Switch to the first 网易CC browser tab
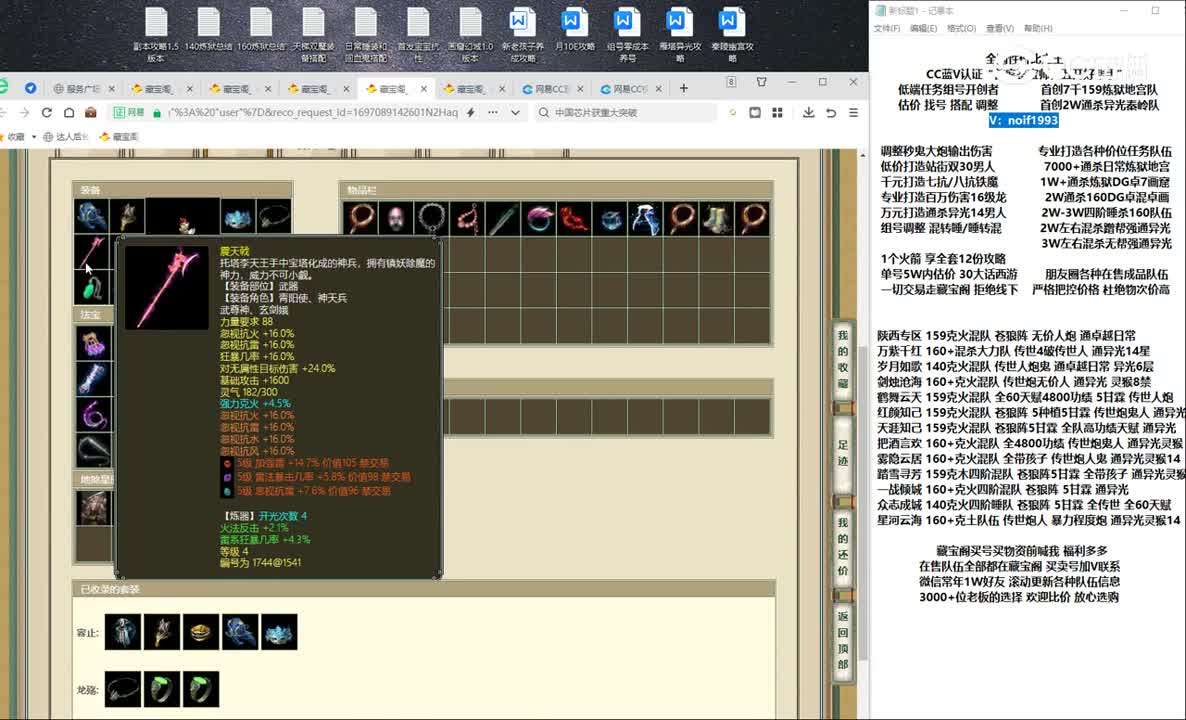Viewport: 1186px width, 720px height. coord(552,88)
